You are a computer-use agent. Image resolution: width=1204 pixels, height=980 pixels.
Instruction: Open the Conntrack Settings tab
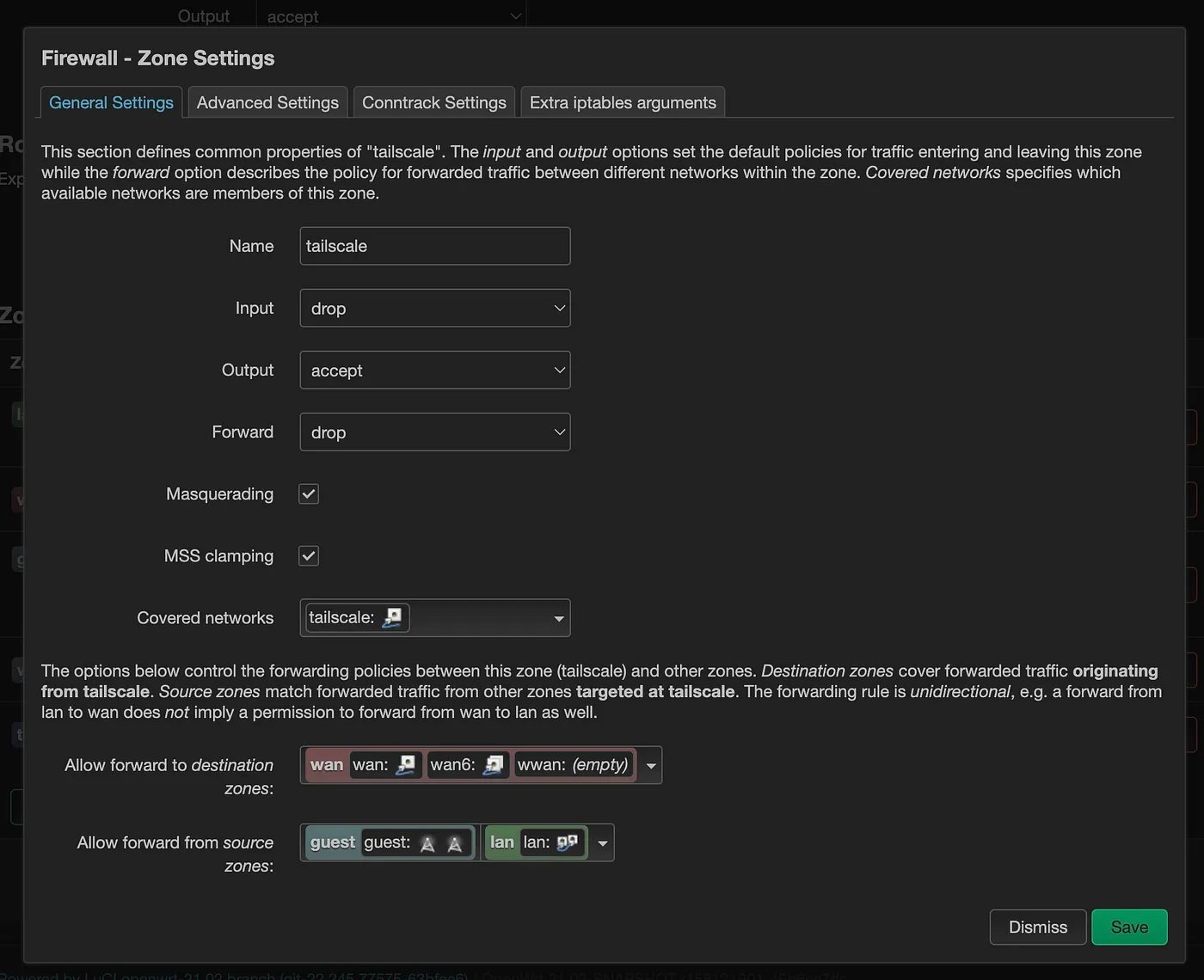pyautogui.click(x=434, y=102)
